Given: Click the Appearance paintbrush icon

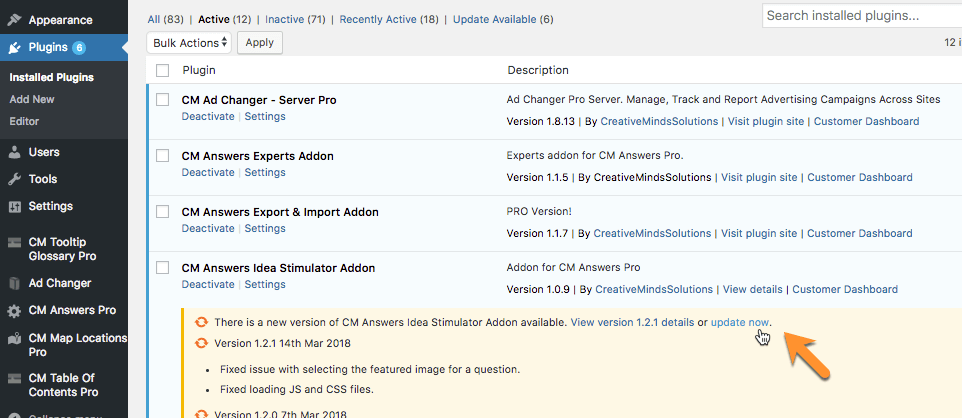Looking at the screenshot, I should pyautogui.click(x=14, y=20).
